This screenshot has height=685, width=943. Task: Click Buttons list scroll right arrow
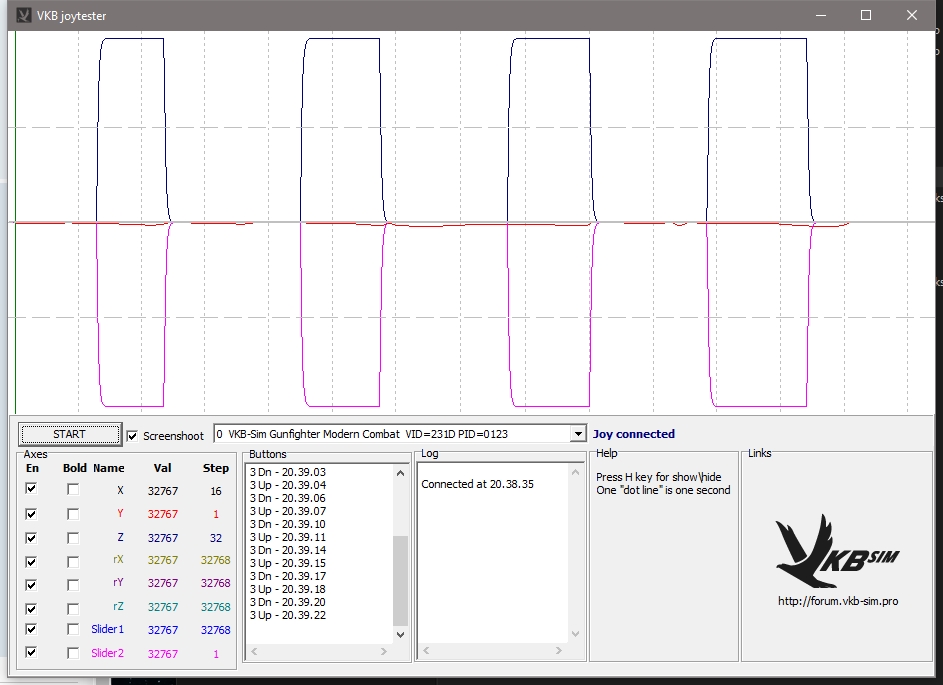[x=384, y=651]
